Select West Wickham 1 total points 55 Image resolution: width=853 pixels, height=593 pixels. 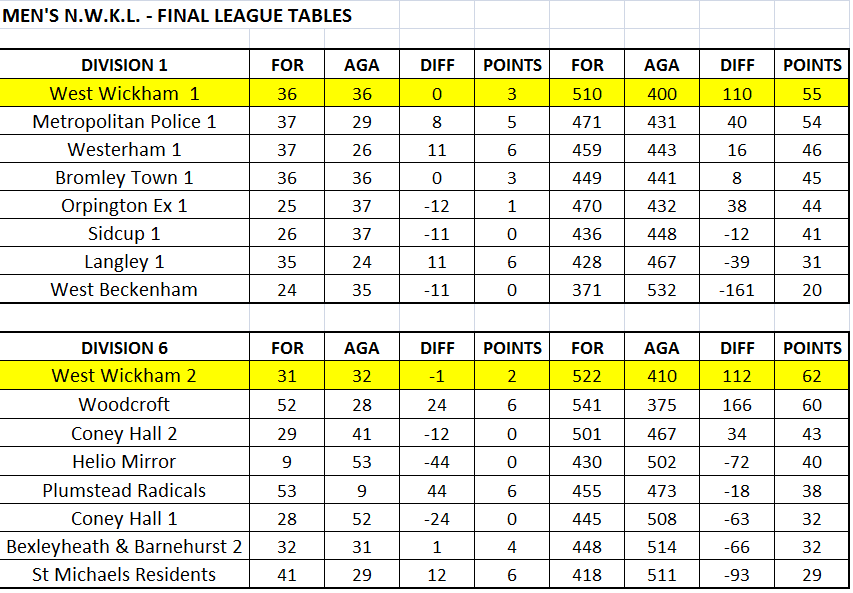click(812, 93)
